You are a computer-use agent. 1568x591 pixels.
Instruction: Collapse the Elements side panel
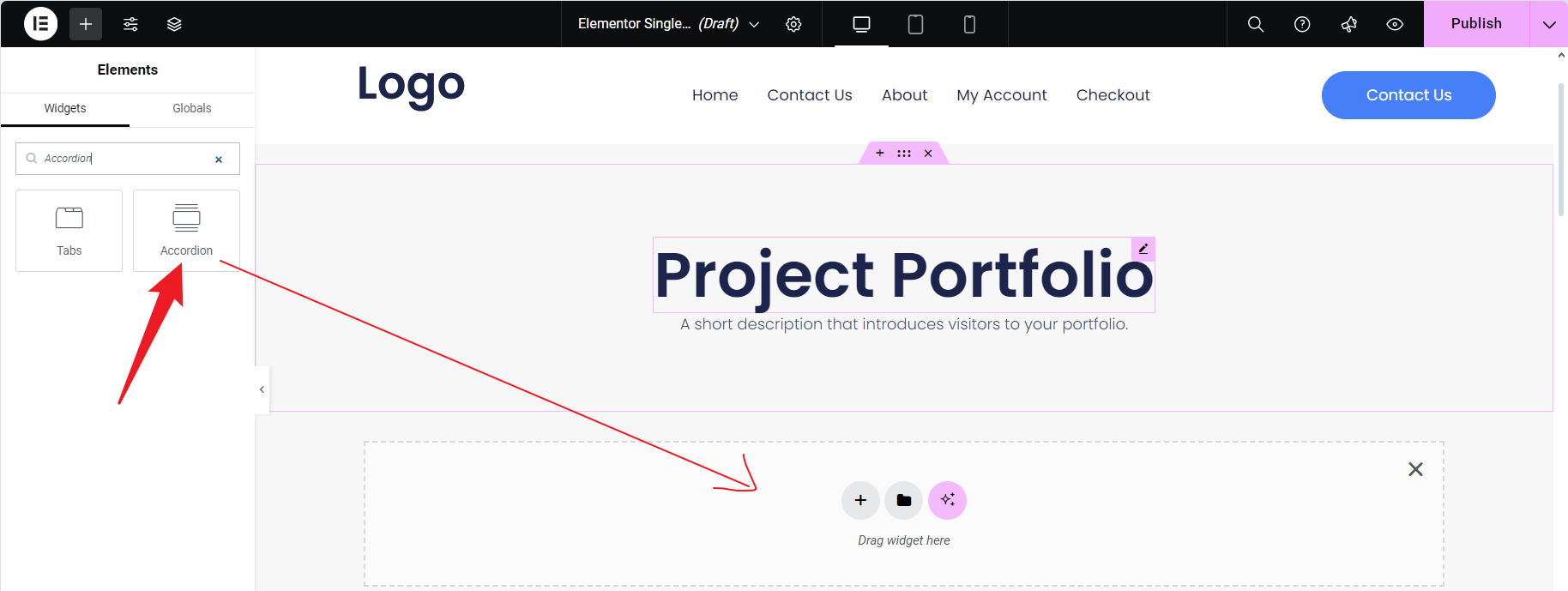[x=262, y=389]
